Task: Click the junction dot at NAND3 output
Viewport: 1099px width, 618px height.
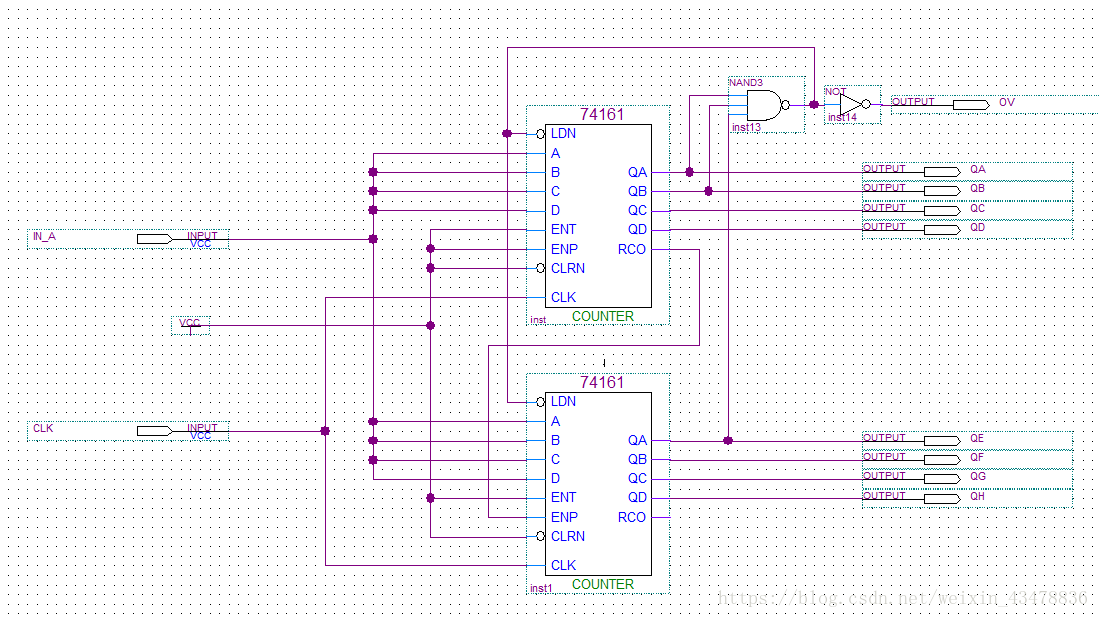Action: tap(814, 104)
